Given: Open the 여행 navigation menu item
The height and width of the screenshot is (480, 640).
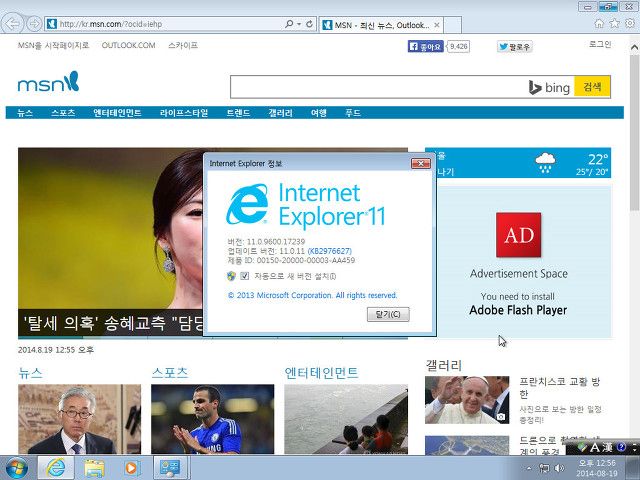Looking at the screenshot, I should [x=318, y=113].
